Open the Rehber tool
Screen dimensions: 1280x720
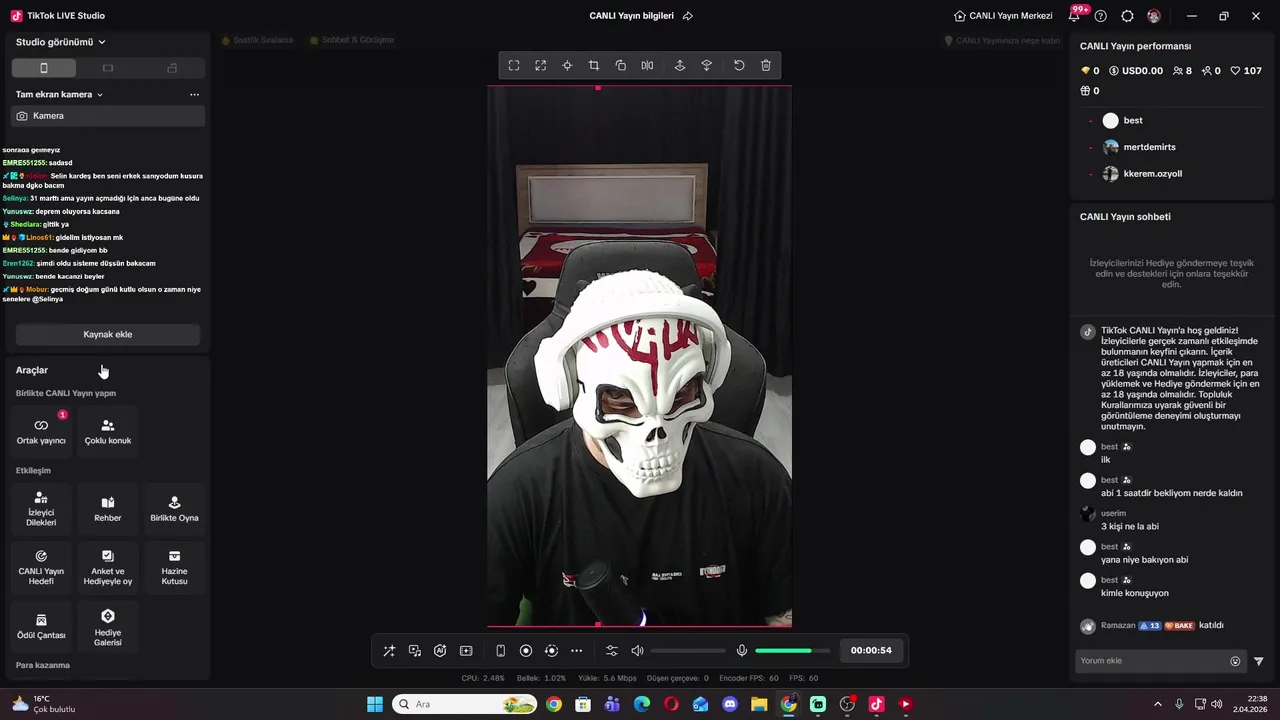pos(108,509)
